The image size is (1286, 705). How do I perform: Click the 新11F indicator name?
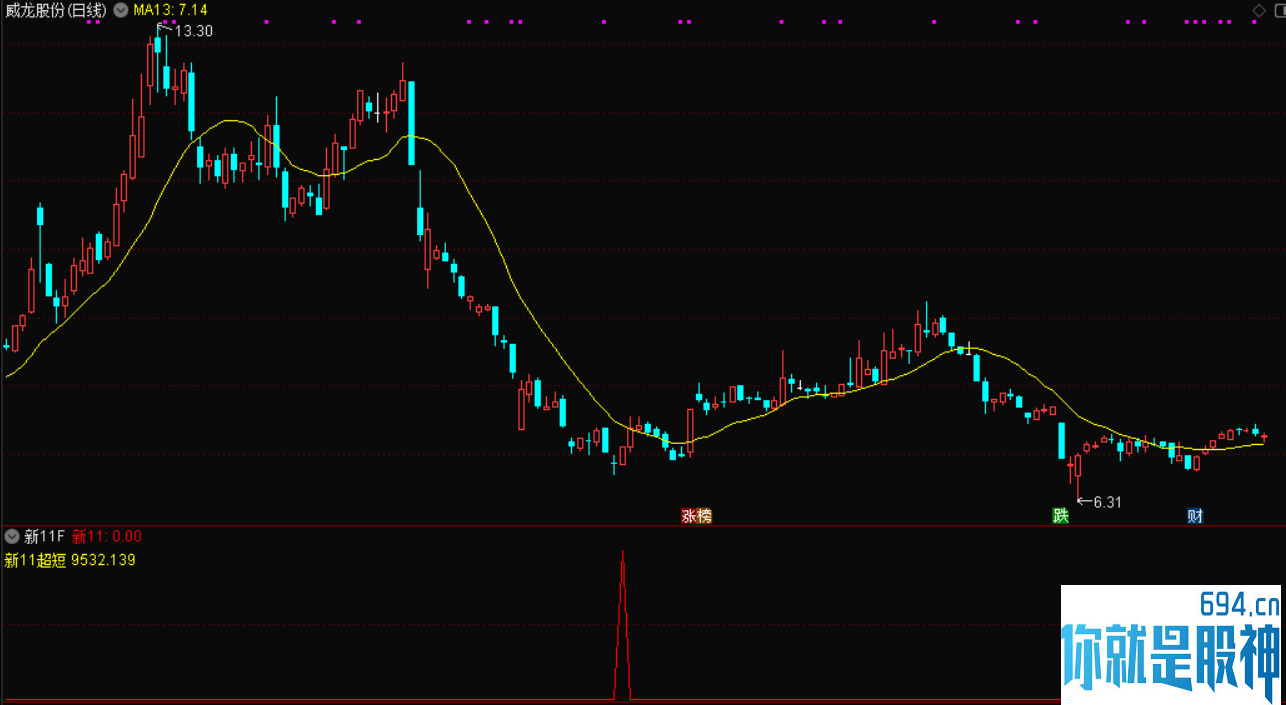click(x=44, y=536)
